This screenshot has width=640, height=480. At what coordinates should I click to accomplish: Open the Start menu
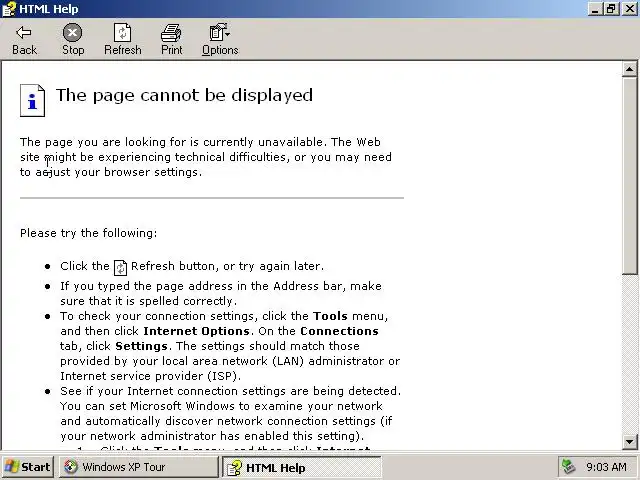pyautogui.click(x=27, y=467)
